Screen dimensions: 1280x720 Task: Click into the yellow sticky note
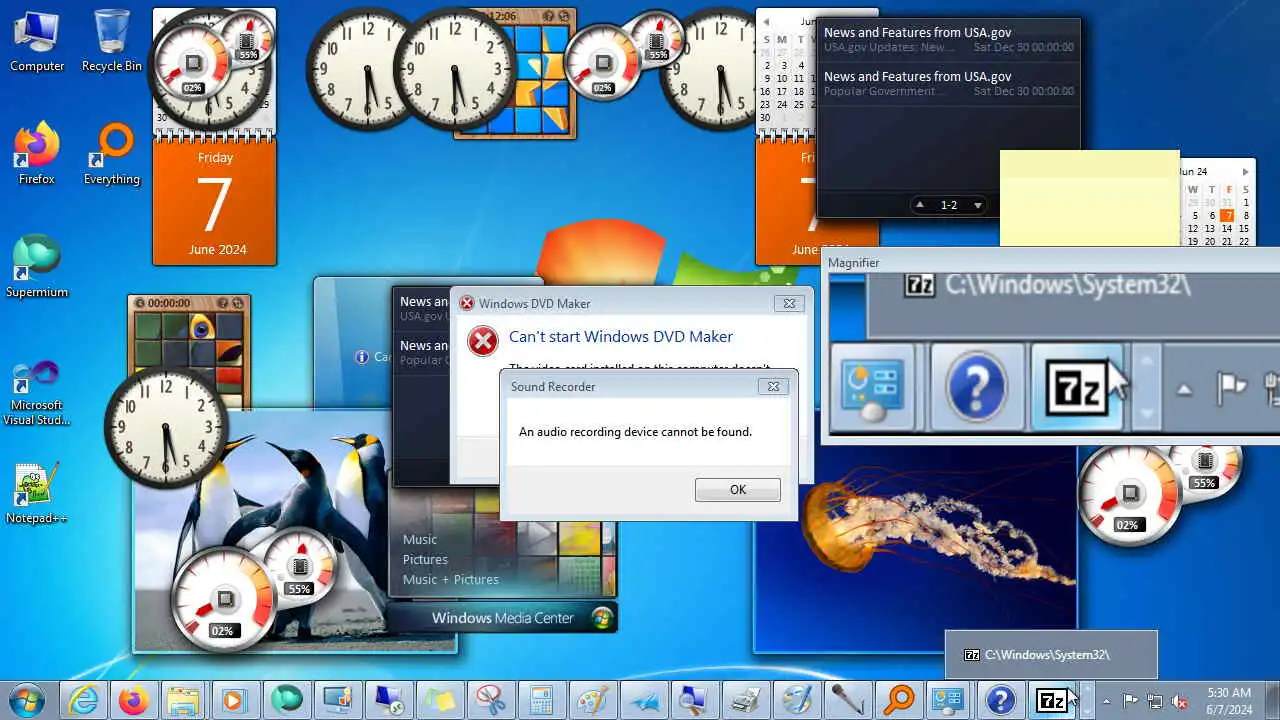(x=1089, y=197)
